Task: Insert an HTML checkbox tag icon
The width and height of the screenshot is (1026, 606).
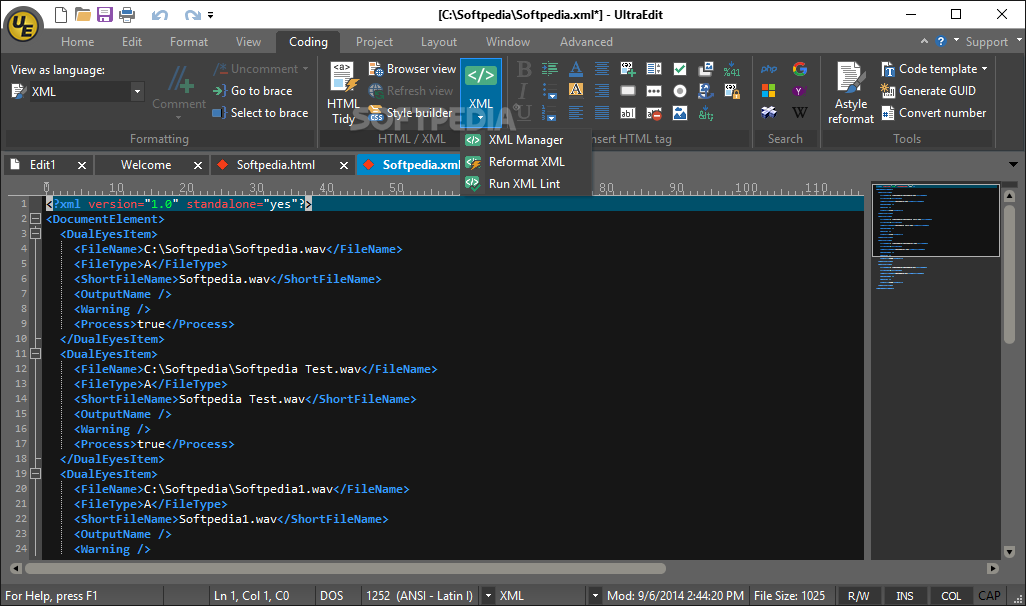Action: click(680, 69)
